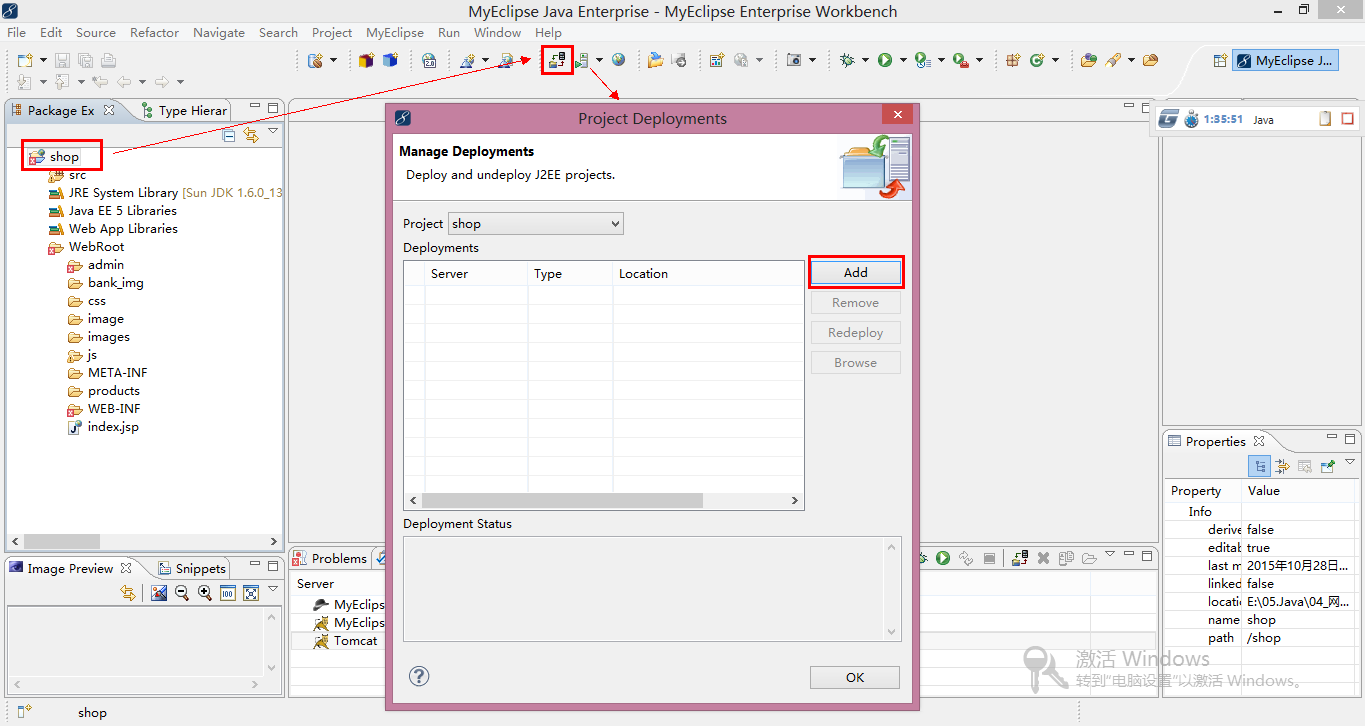The image size is (1365, 726).
Task: Click the Type column header in Deployments table
Action: (x=570, y=273)
